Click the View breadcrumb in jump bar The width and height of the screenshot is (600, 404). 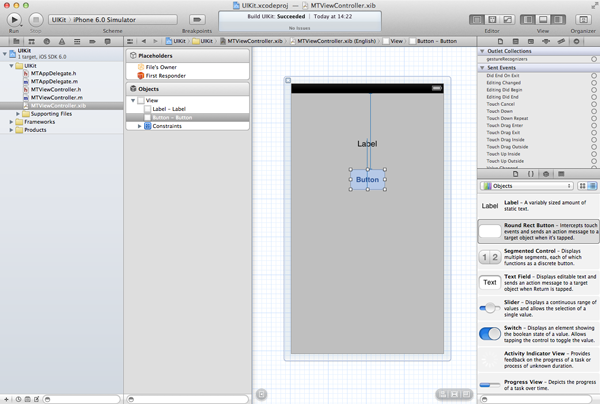(x=393, y=41)
